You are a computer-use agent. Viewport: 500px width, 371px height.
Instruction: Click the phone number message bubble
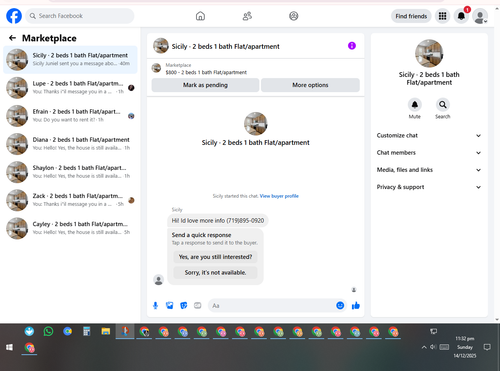(218, 220)
